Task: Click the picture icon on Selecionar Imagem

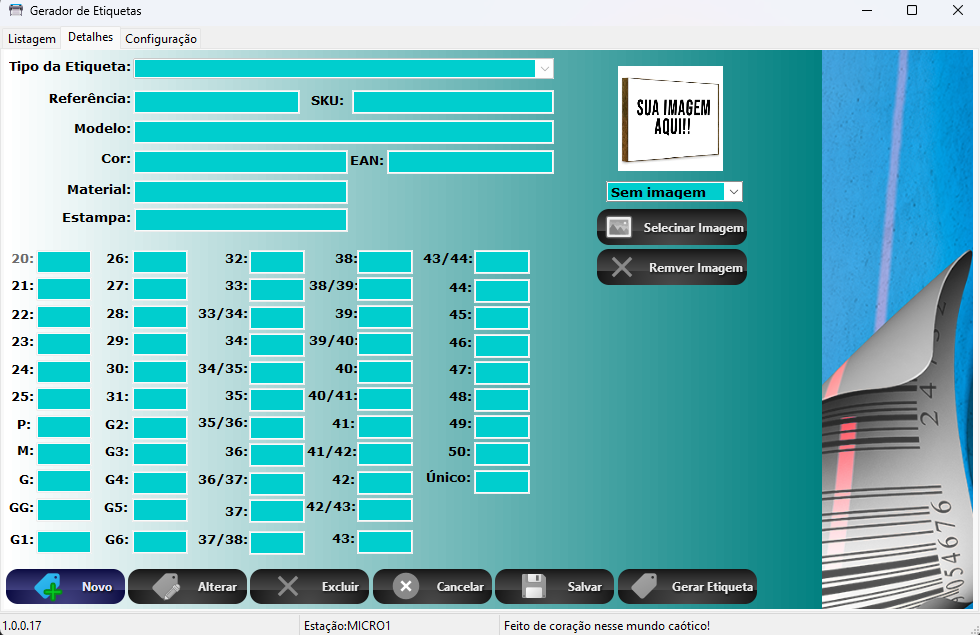Action: click(620, 228)
